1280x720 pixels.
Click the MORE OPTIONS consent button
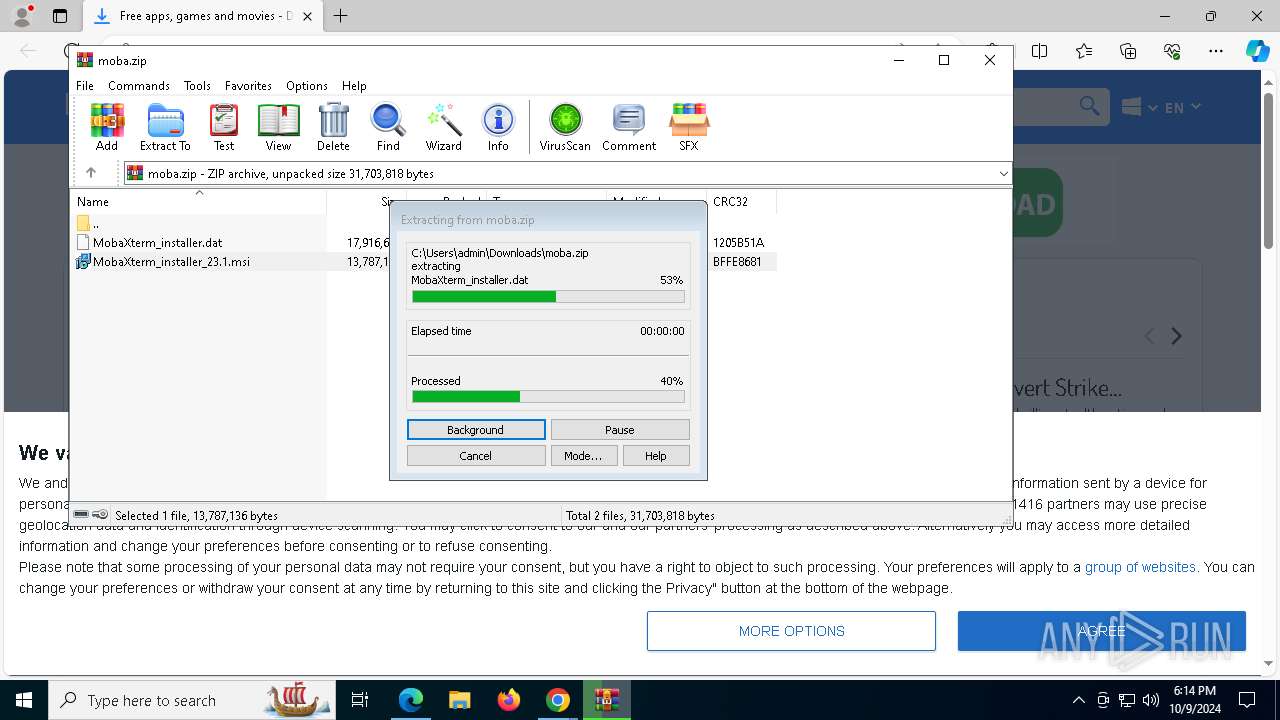(791, 631)
